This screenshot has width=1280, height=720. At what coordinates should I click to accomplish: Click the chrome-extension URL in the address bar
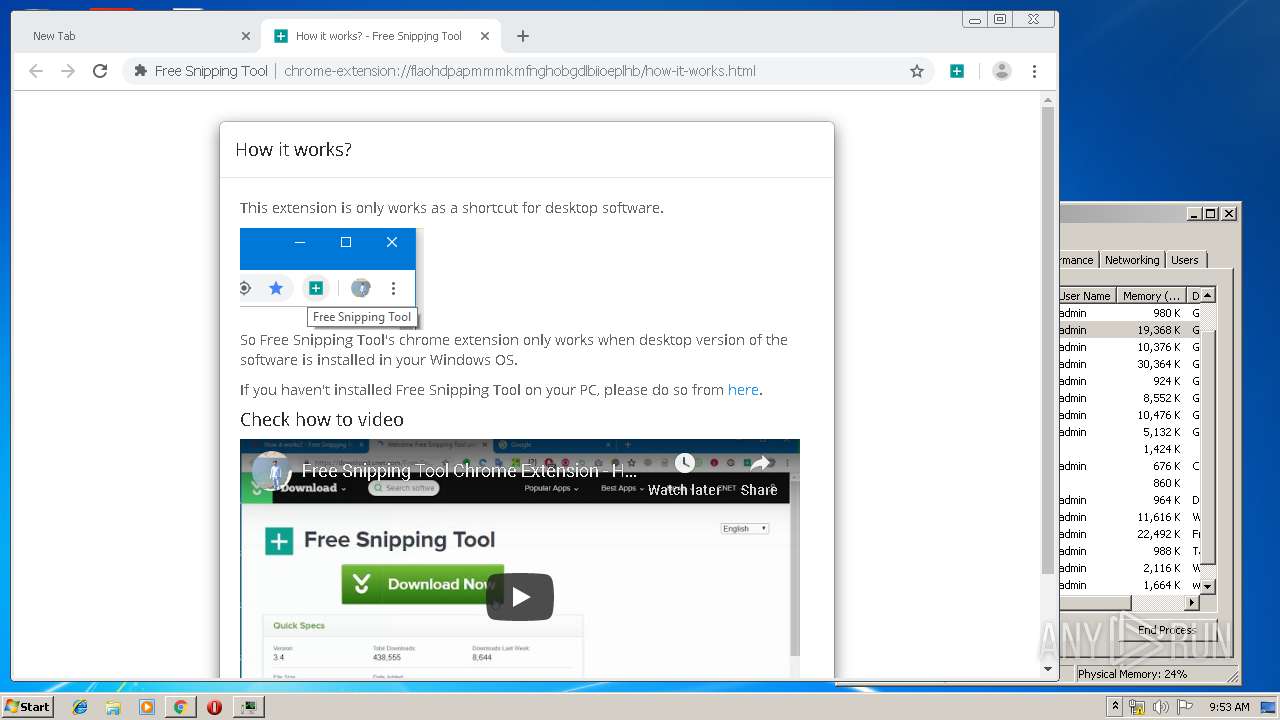(520, 71)
